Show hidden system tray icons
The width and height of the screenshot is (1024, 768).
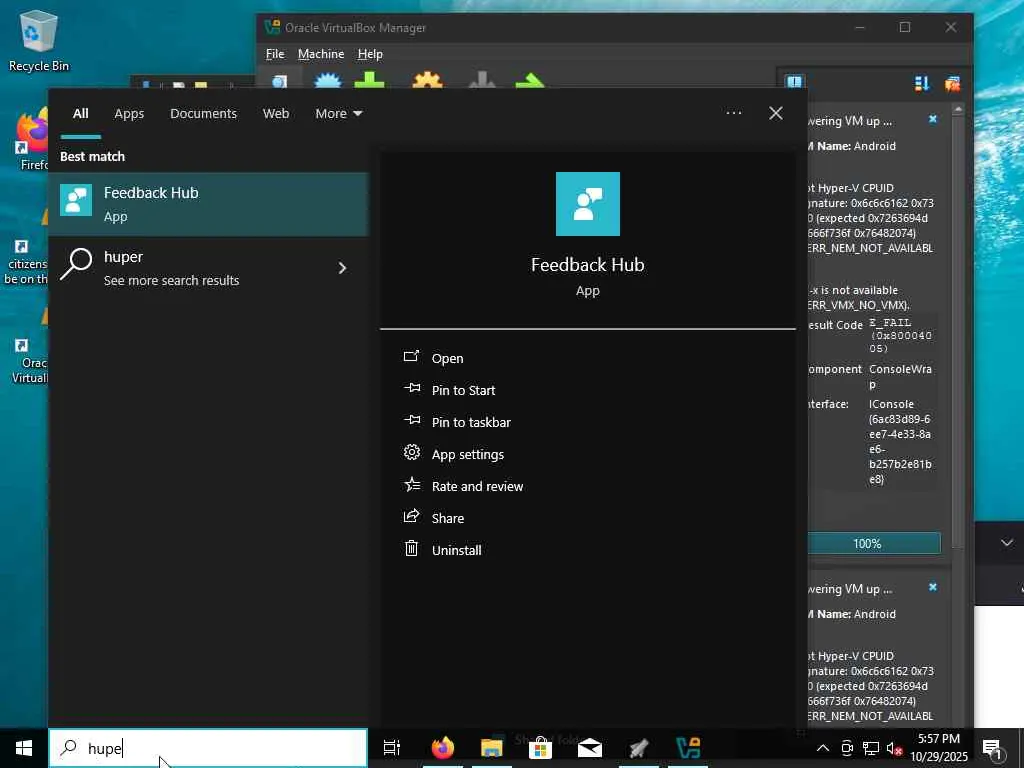823,748
